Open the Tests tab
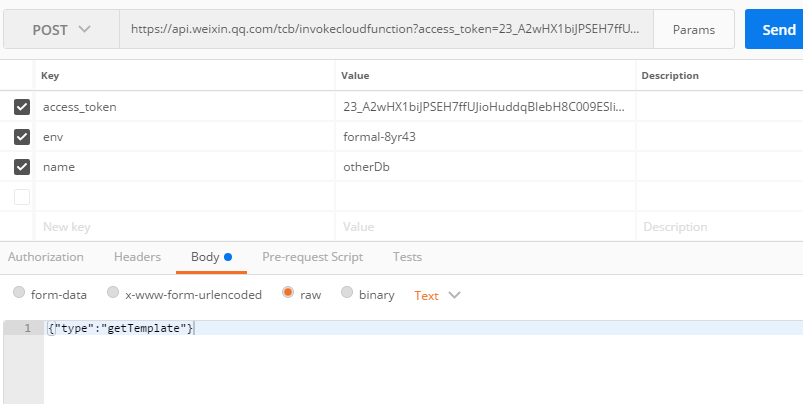 click(x=407, y=257)
